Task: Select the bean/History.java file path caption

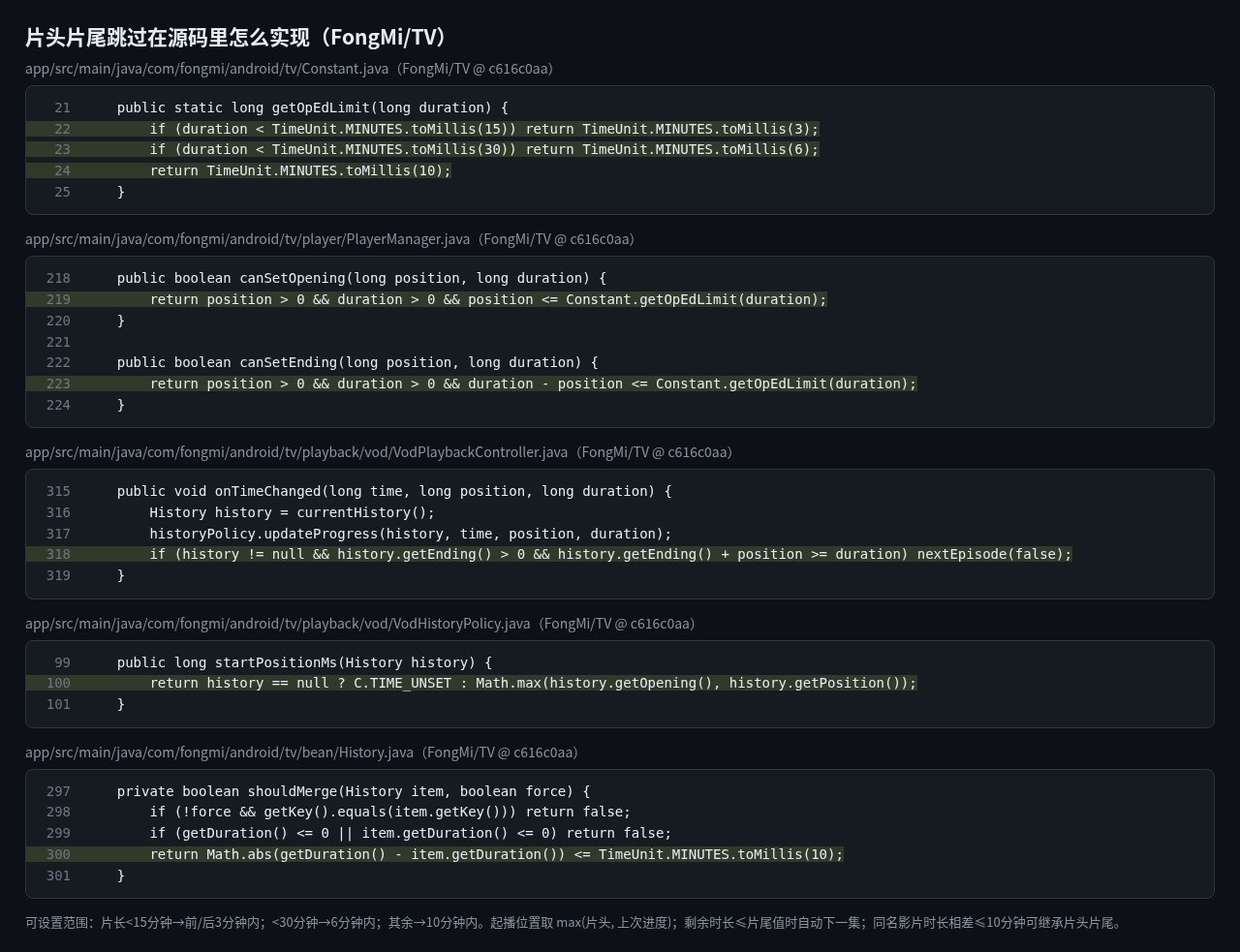Action: pos(301,752)
